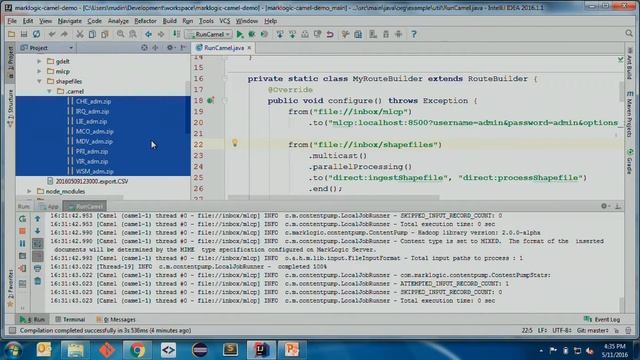640x360 pixels.
Task: Select CHE_adm.zip in the project tree
Action: (93, 101)
